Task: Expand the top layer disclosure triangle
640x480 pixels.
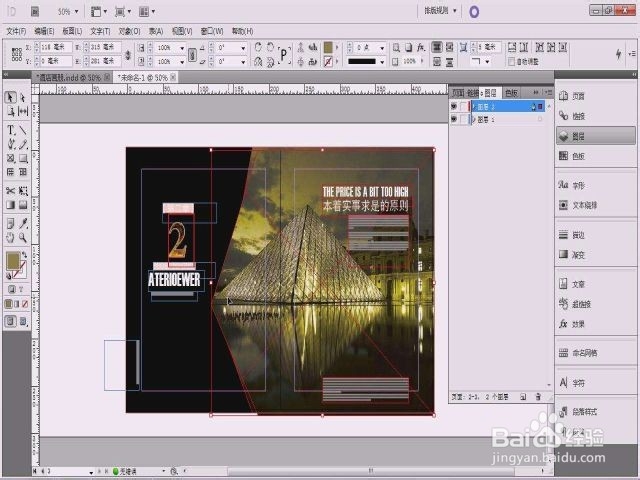Action: 474,107
